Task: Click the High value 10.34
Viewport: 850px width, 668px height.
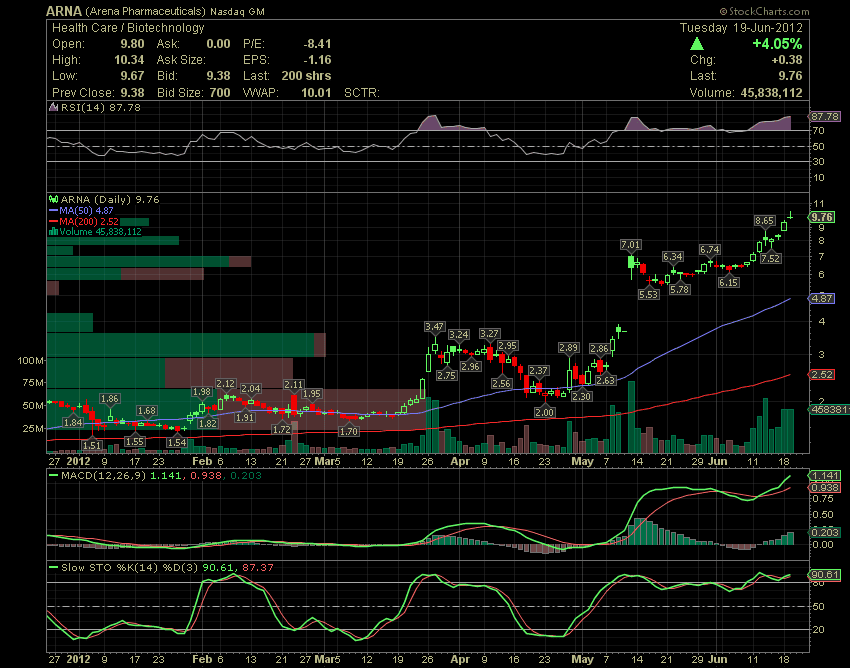Action: 129,60
